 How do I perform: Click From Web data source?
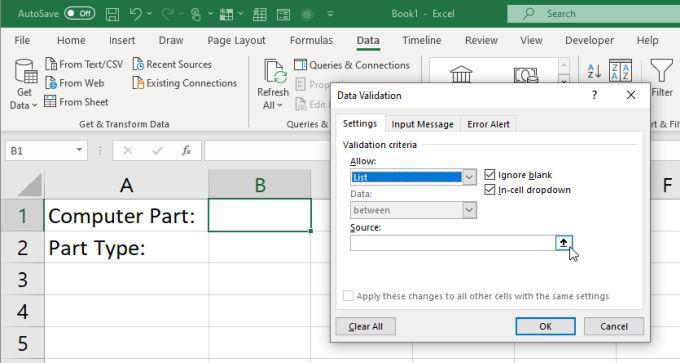click(75, 83)
